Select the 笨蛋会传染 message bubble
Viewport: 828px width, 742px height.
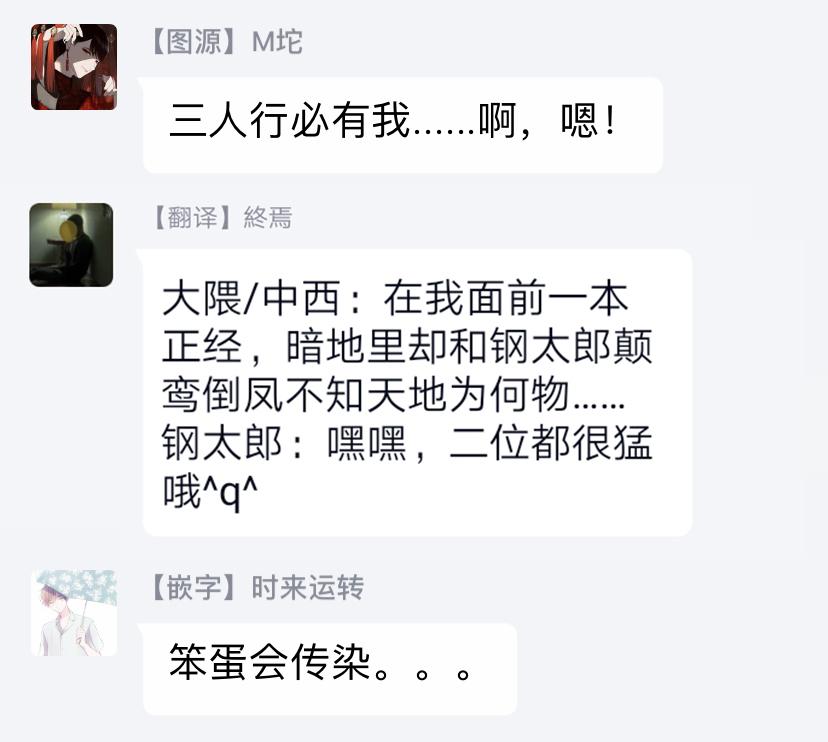(x=330, y=669)
